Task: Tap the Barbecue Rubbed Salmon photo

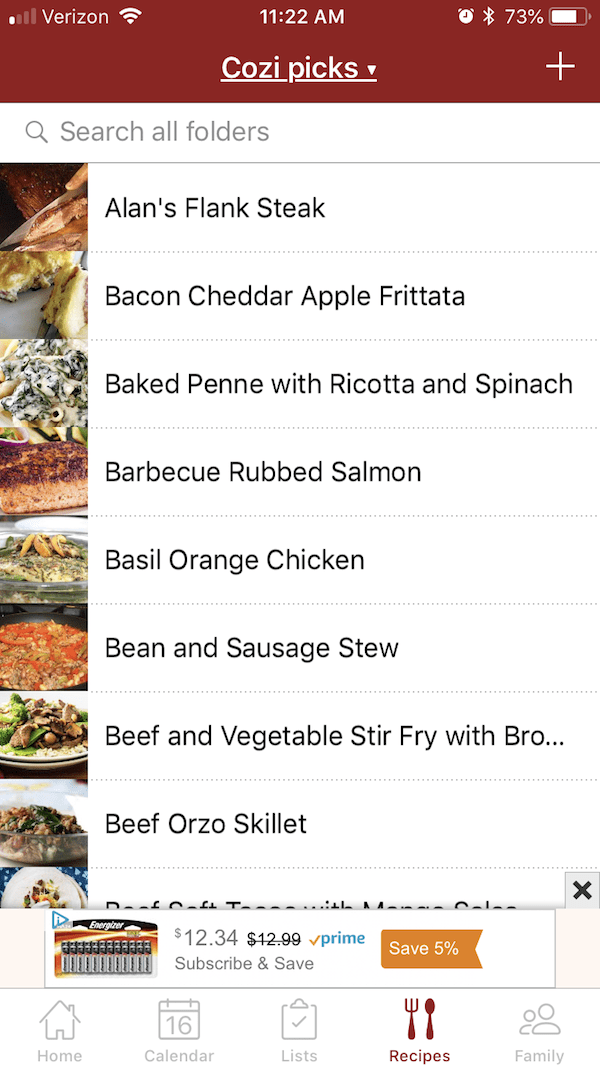Action: click(x=43, y=472)
